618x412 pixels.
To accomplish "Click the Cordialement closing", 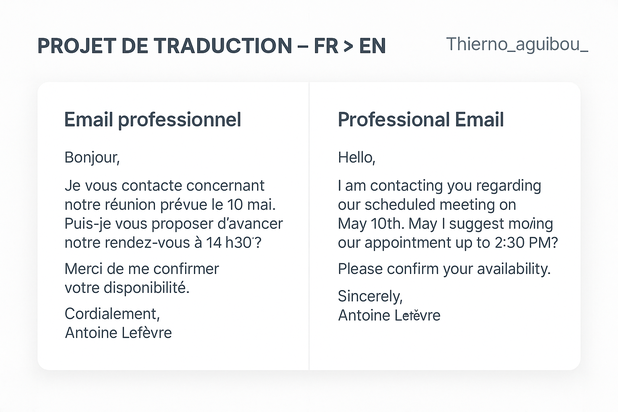I will click(112, 314).
